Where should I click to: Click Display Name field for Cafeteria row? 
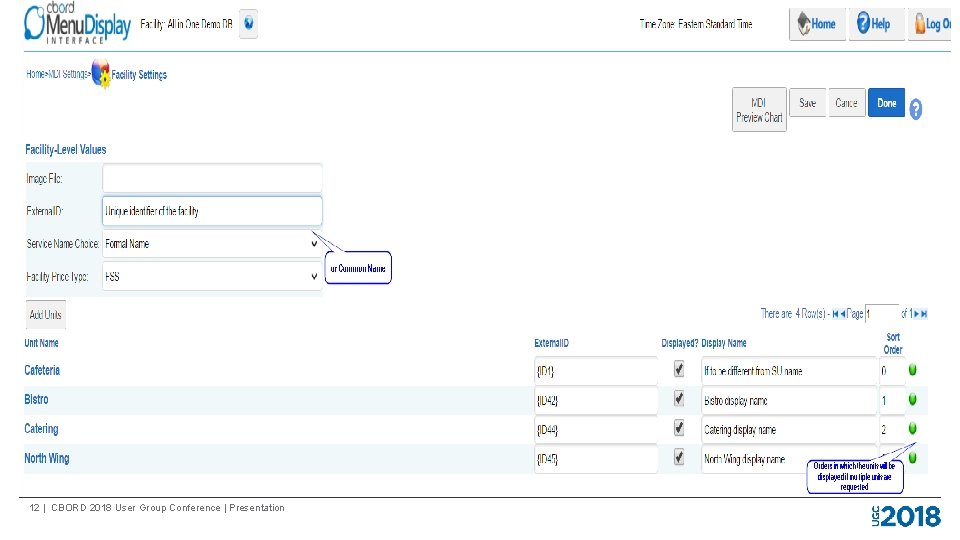(x=789, y=371)
